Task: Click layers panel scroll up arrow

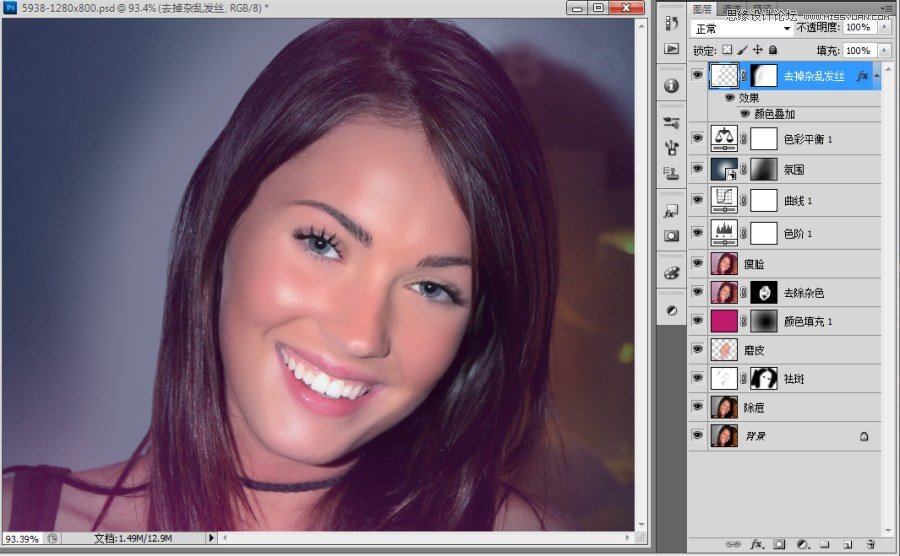Action: point(889,69)
